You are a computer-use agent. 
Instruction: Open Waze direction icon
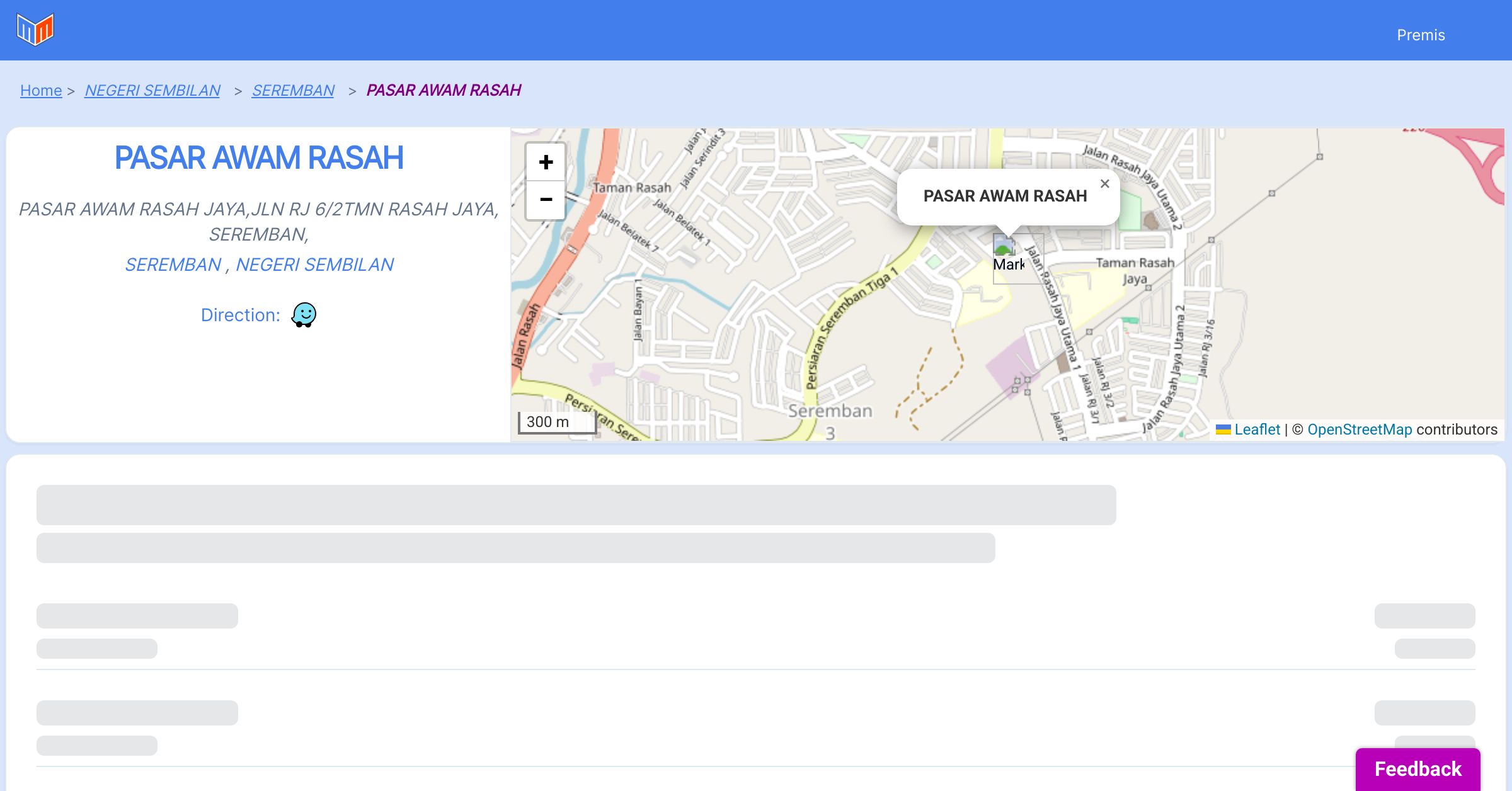[x=304, y=314]
